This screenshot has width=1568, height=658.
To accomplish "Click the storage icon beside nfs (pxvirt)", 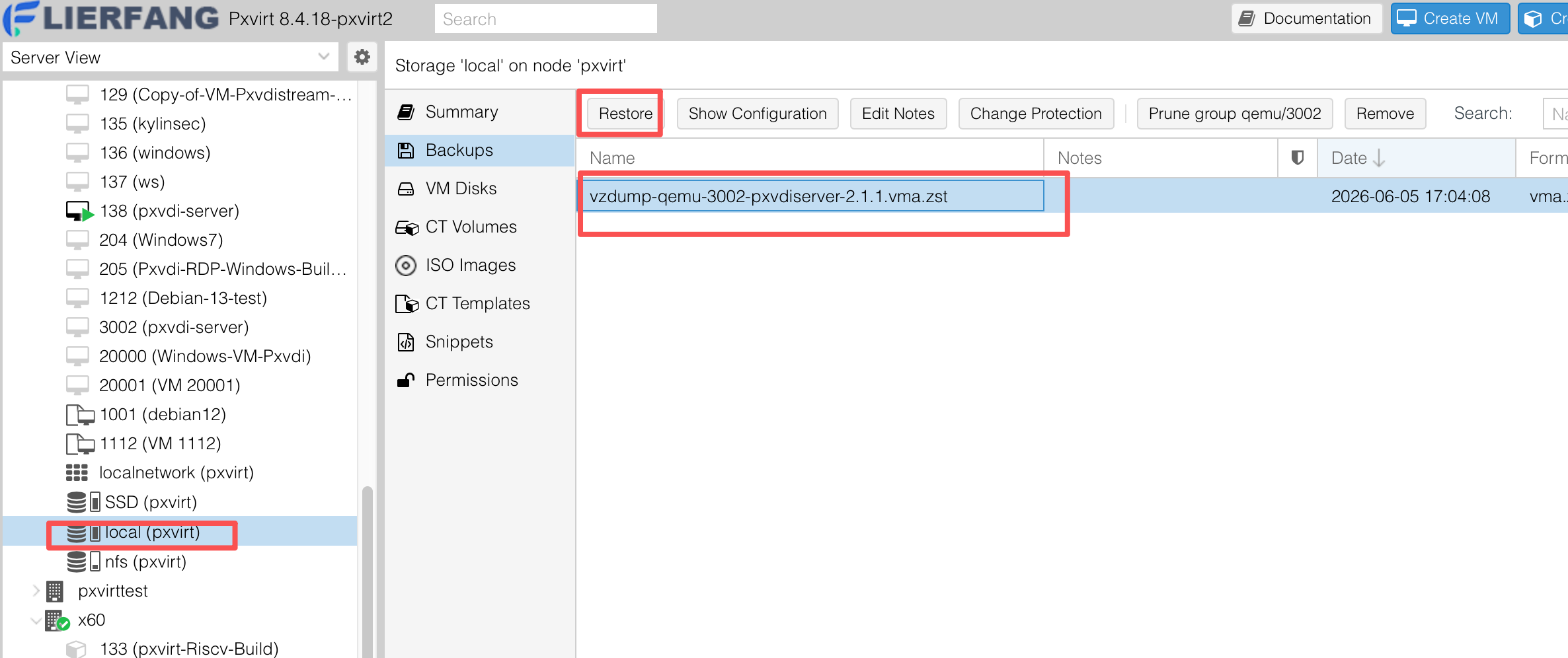I will click(x=83, y=562).
